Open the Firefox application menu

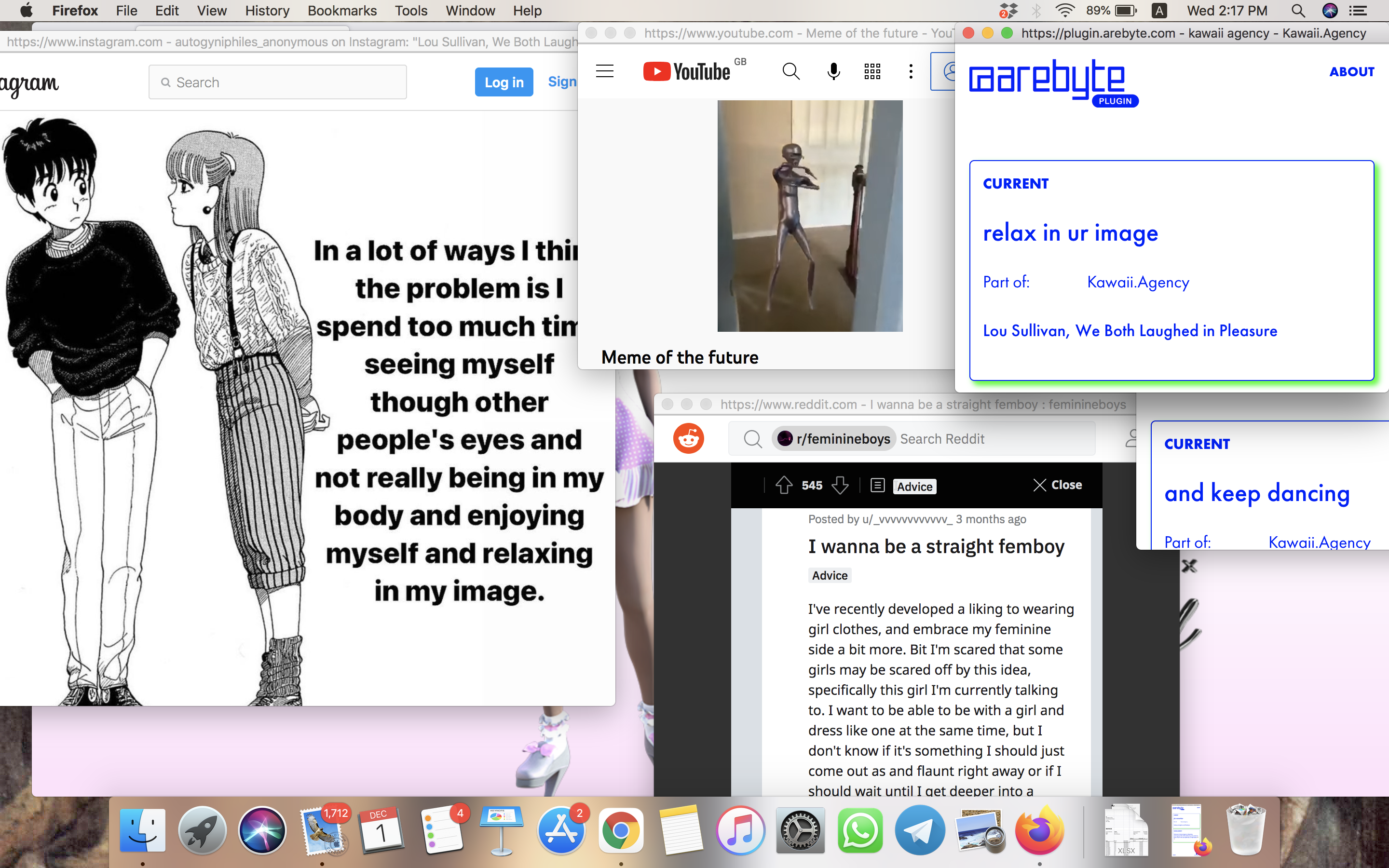75,10
